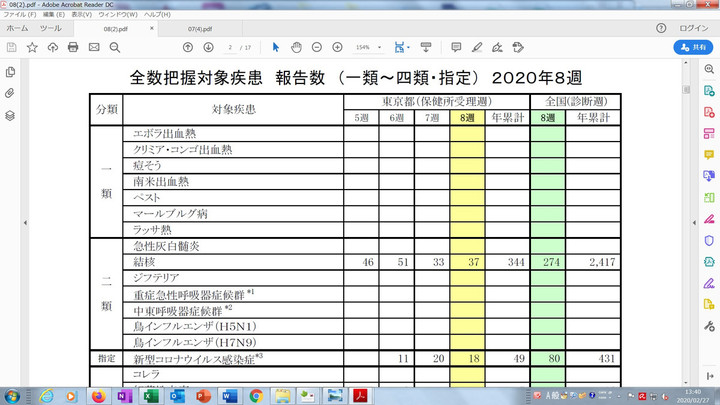720x405 pixels.
Task: Open the Attachments paperclip panel
Action: tap(10, 93)
